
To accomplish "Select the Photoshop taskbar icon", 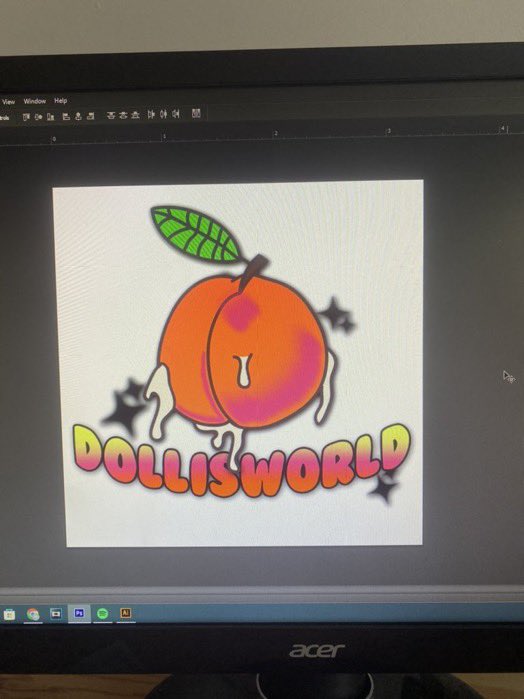I will [x=79, y=613].
